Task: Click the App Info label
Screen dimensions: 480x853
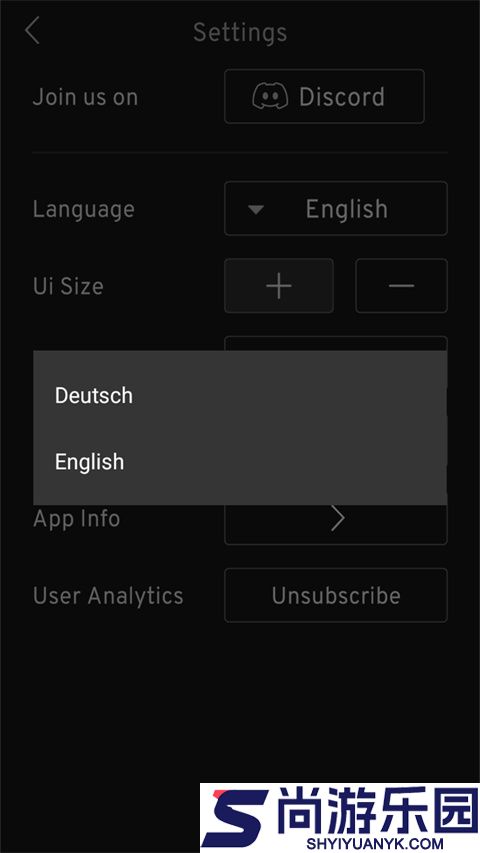Action: 77,519
